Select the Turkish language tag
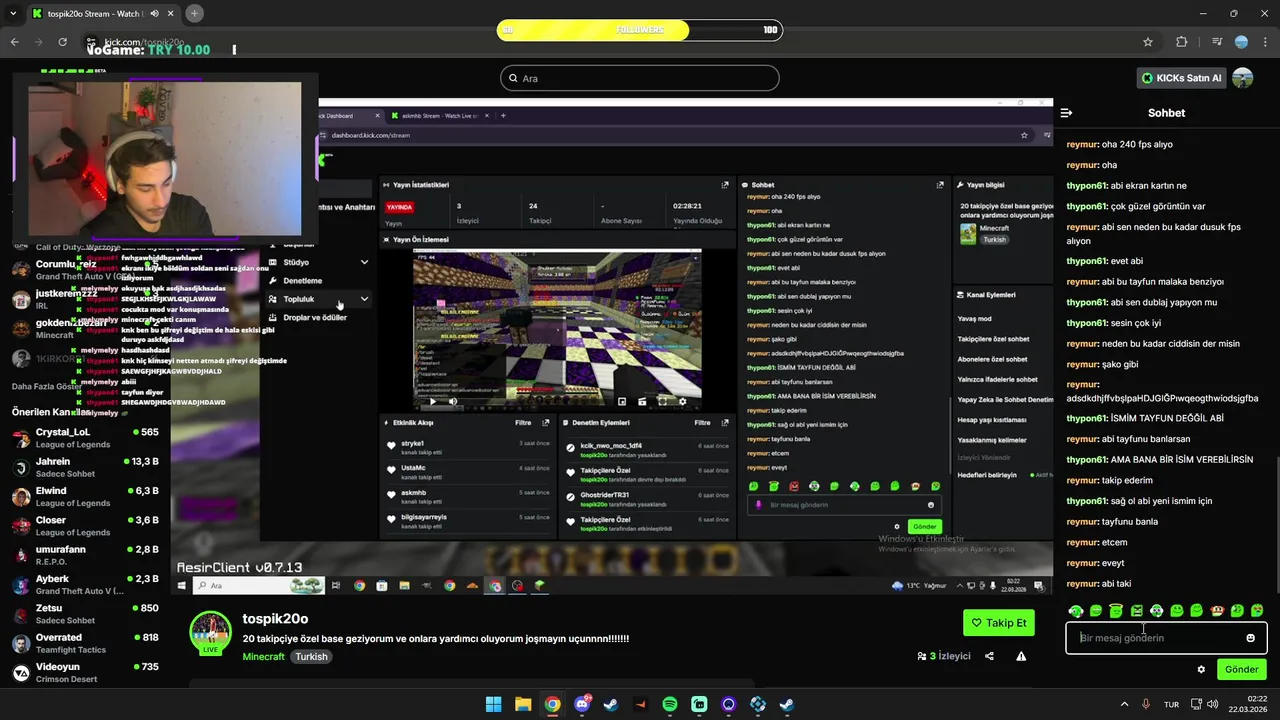 [311, 657]
